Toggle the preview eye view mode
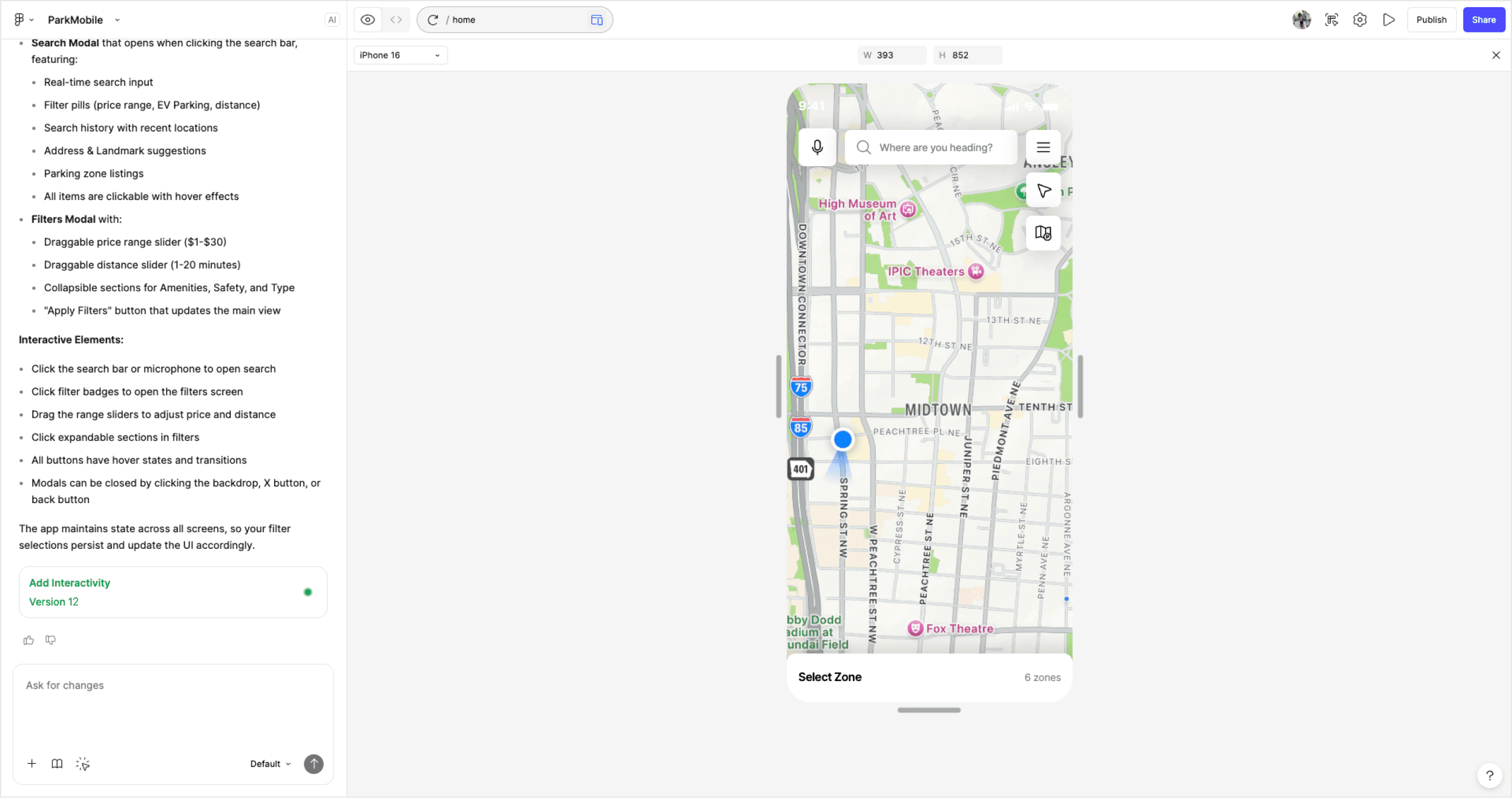Viewport: 1512px width, 798px height. point(368,20)
